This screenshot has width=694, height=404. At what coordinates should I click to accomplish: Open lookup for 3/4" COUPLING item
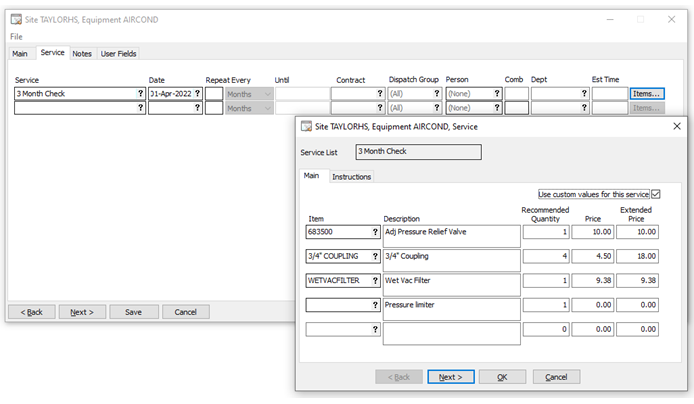pyautogui.click(x=375, y=256)
